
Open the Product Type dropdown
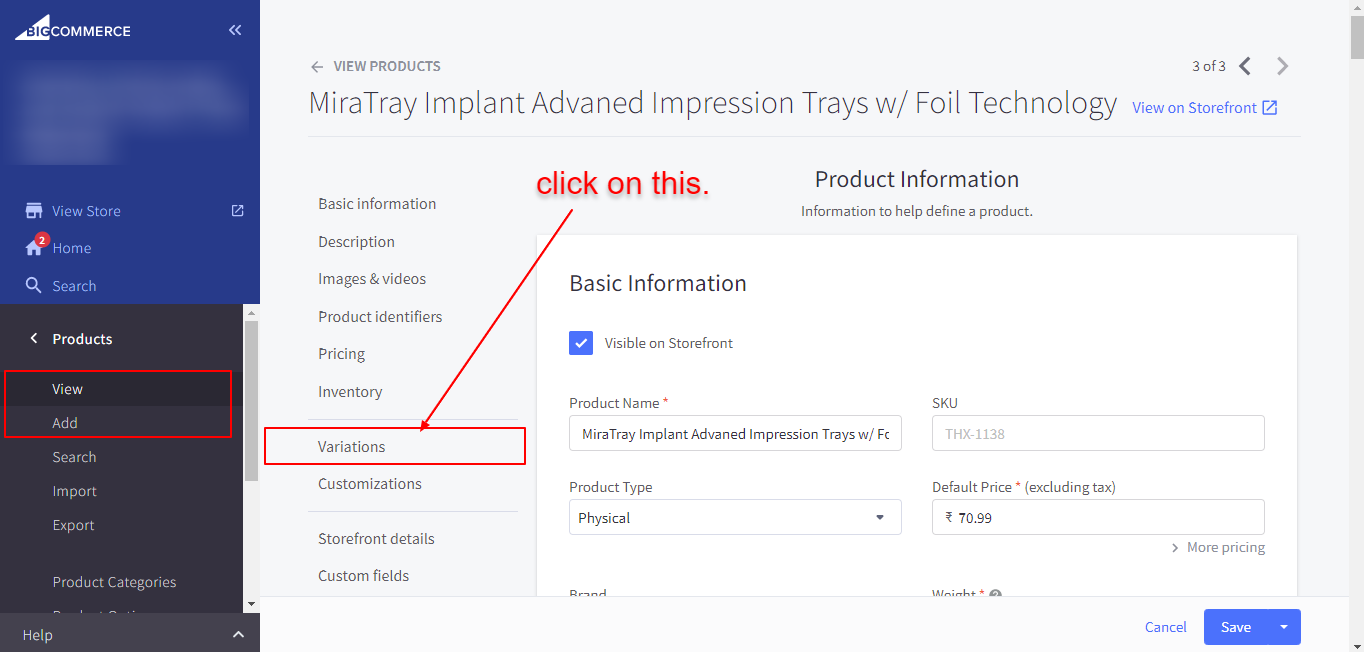(x=735, y=517)
